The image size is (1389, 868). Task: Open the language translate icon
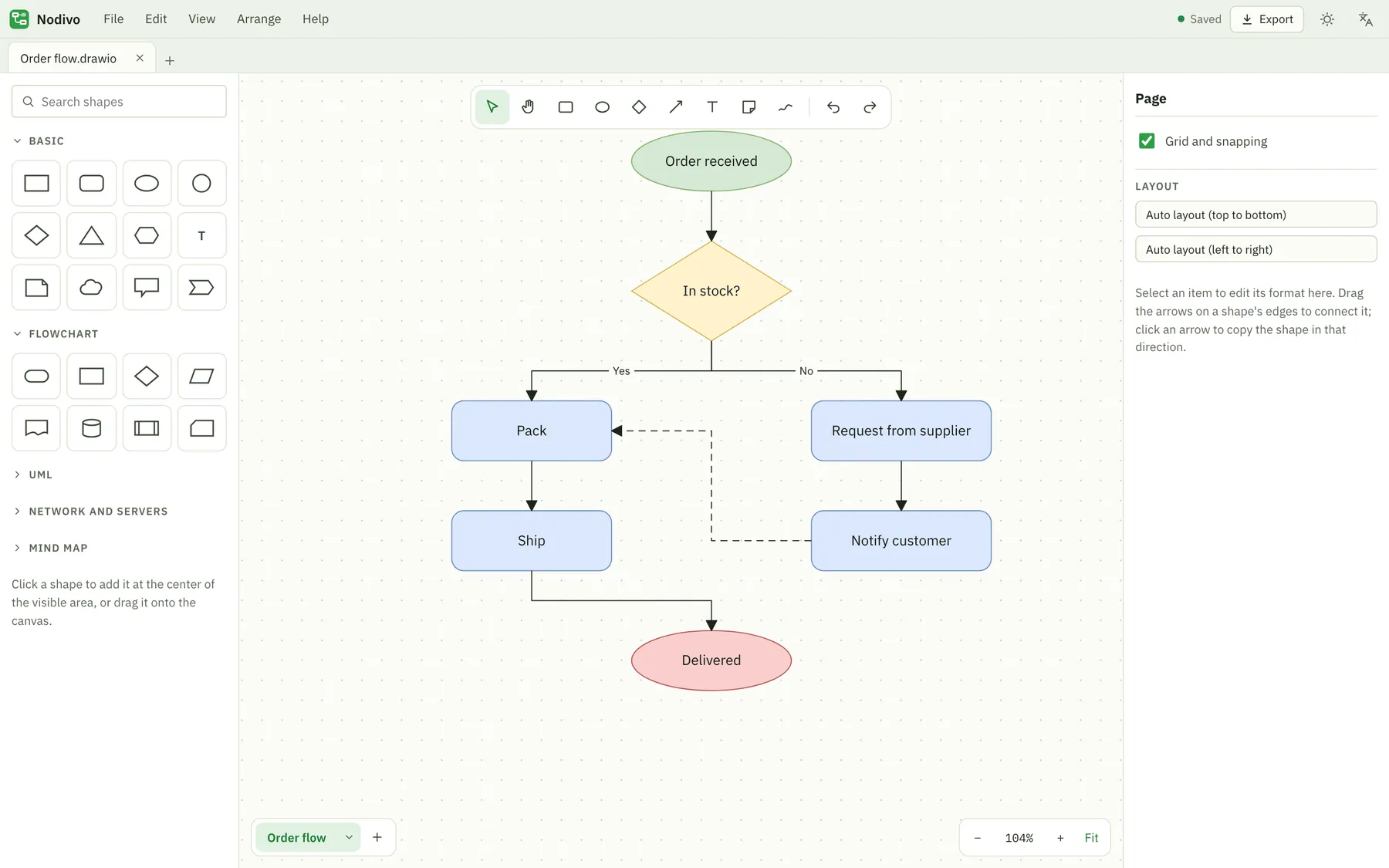click(1366, 19)
